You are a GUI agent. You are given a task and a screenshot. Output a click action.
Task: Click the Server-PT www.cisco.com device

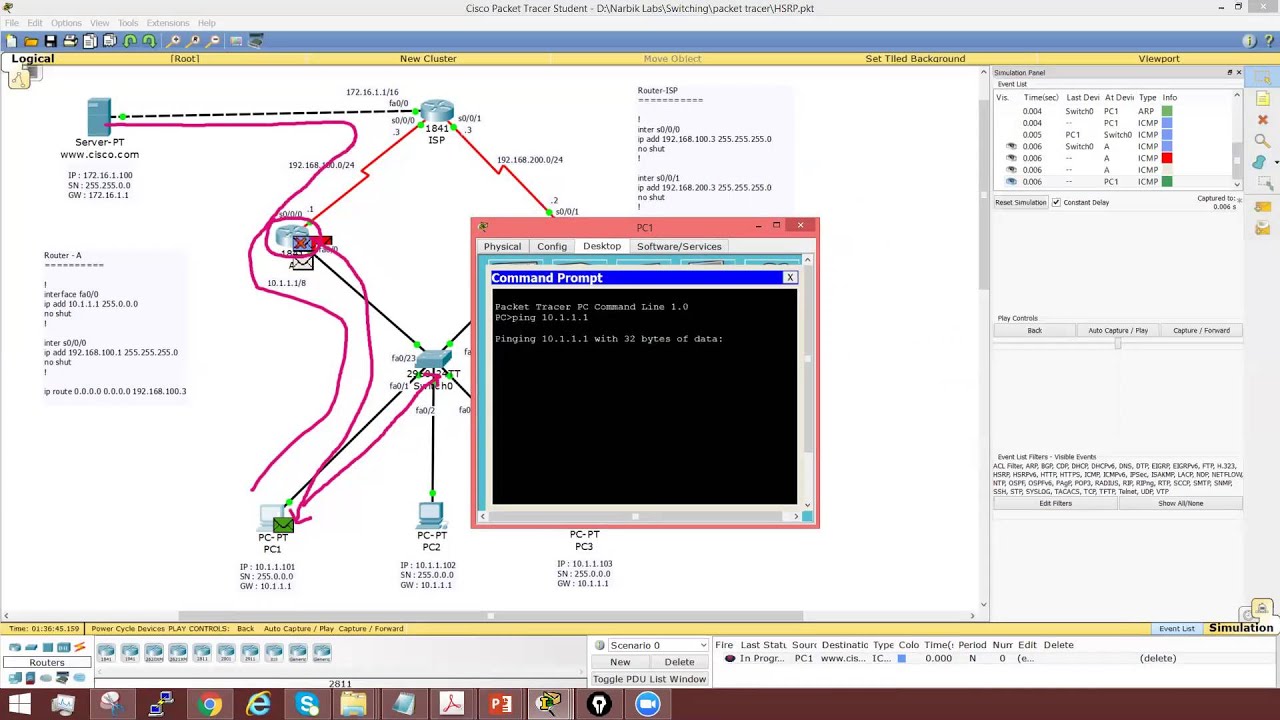click(99, 117)
